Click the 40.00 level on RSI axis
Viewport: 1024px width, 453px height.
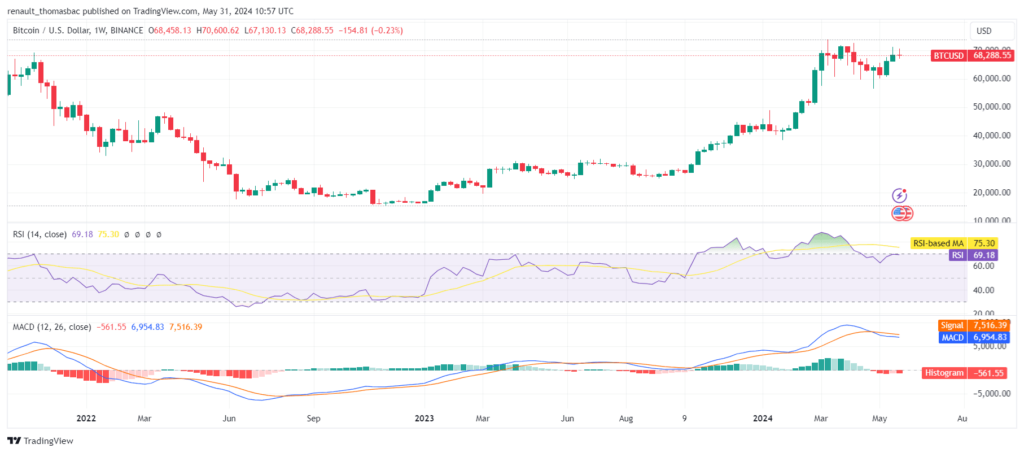tap(984, 290)
